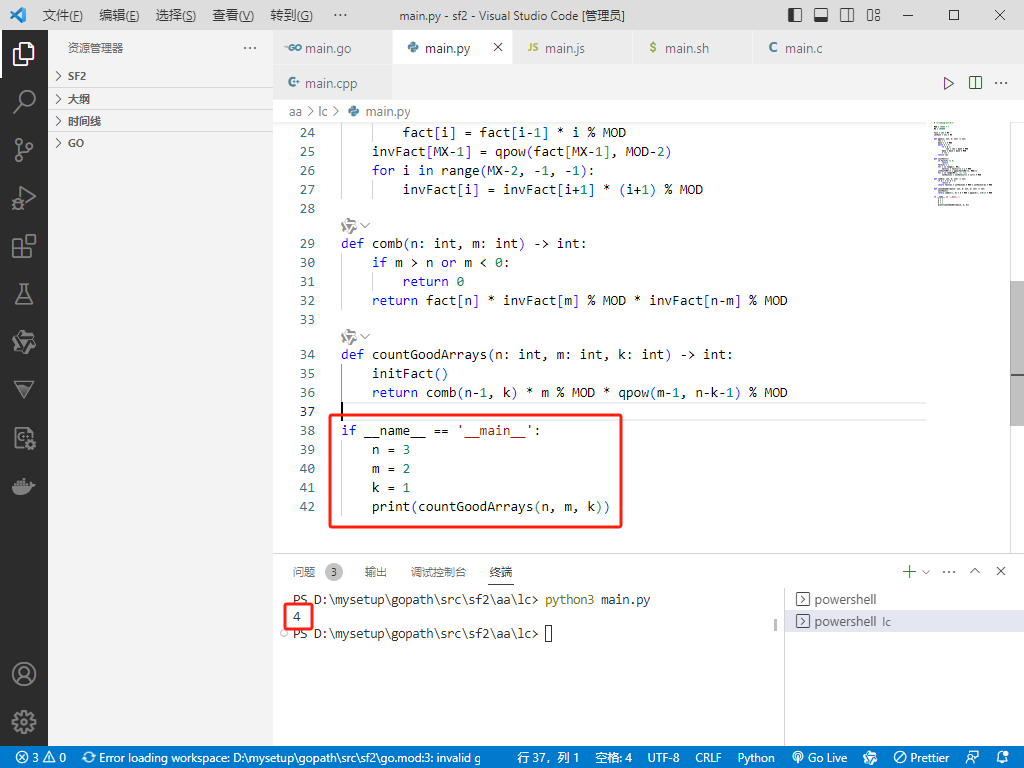The image size is (1024, 768).
Task: Open the 问题 problems panel tab
Action: coord(317,572)
